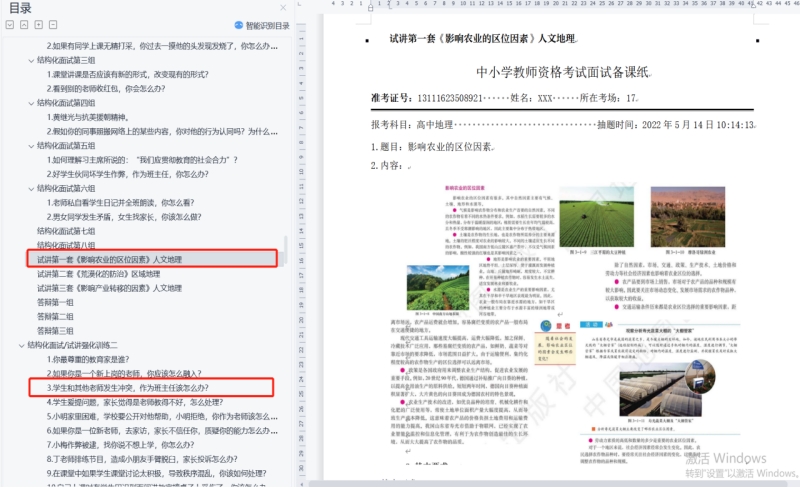Select 答辩第一组 in the outline
Screen dimensions: 801x488
pos(55,302)
